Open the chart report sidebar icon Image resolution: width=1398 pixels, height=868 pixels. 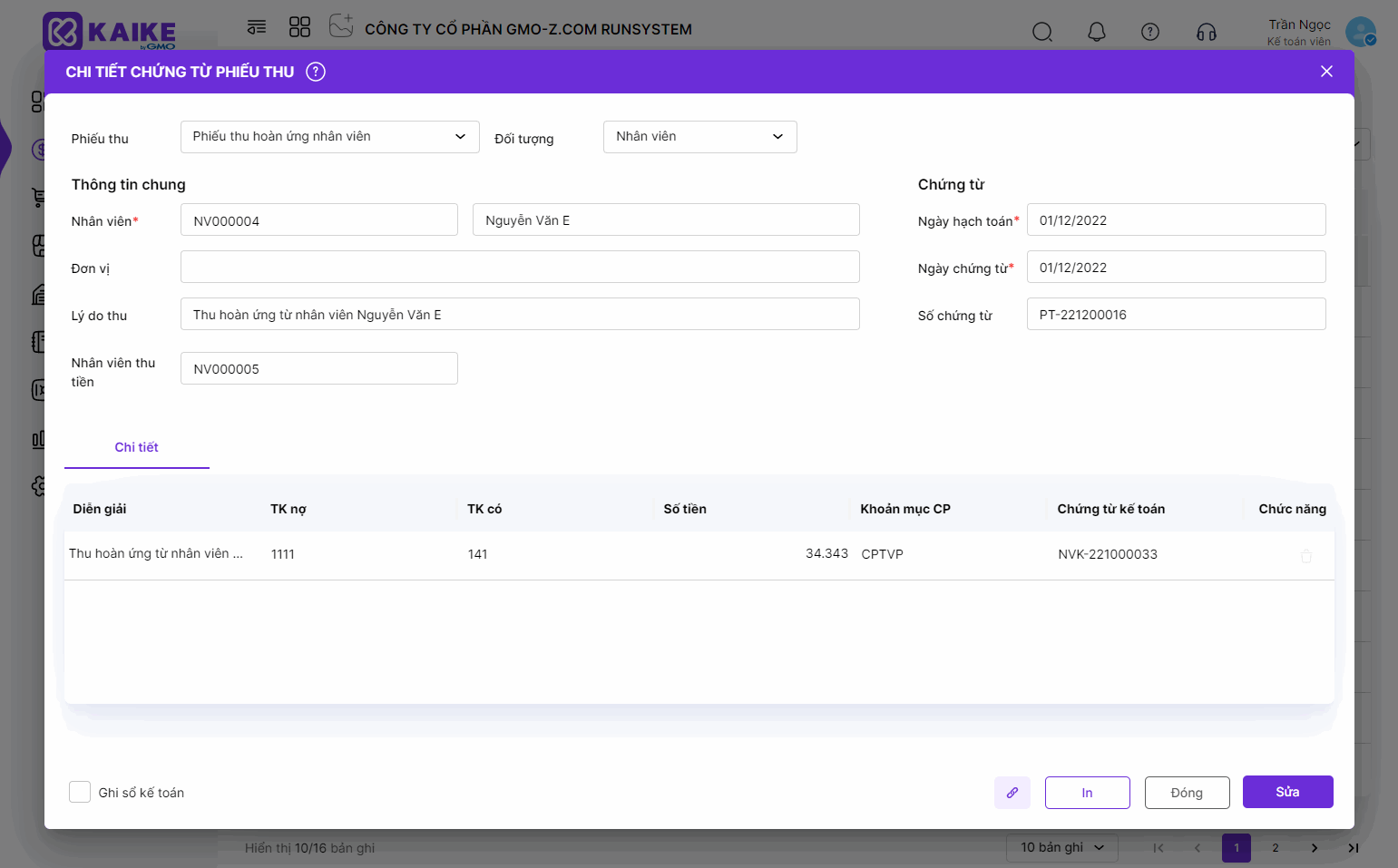click(x=38, y=440)
